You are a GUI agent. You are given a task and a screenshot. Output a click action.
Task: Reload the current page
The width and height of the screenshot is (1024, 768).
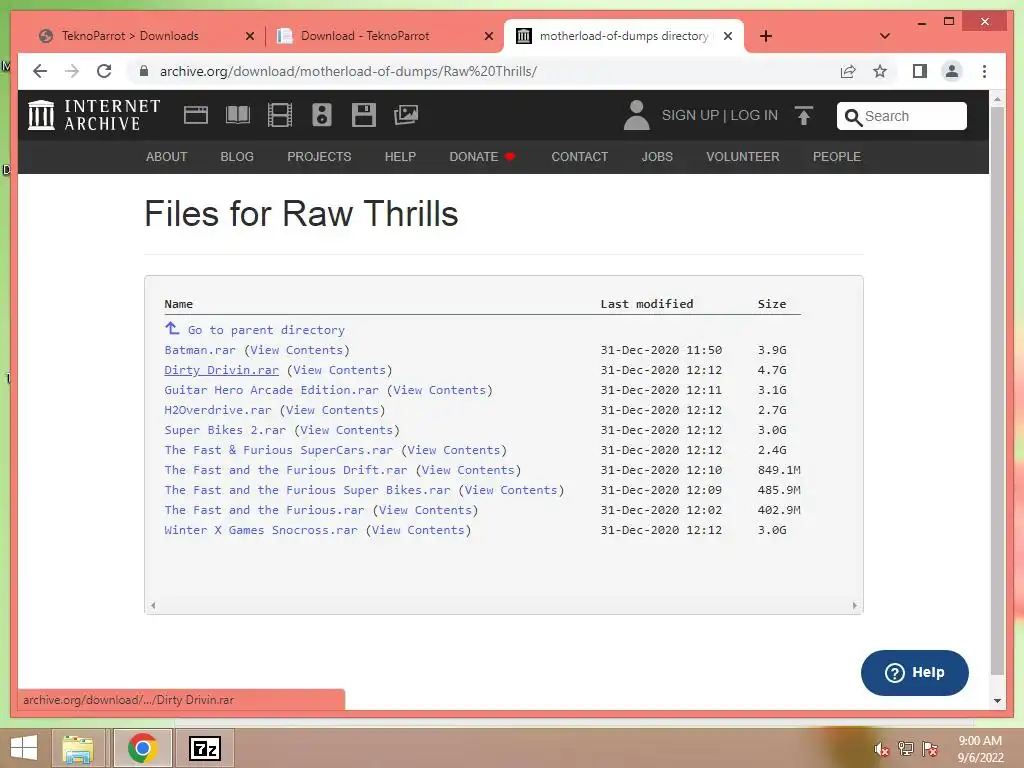(104, 71)
